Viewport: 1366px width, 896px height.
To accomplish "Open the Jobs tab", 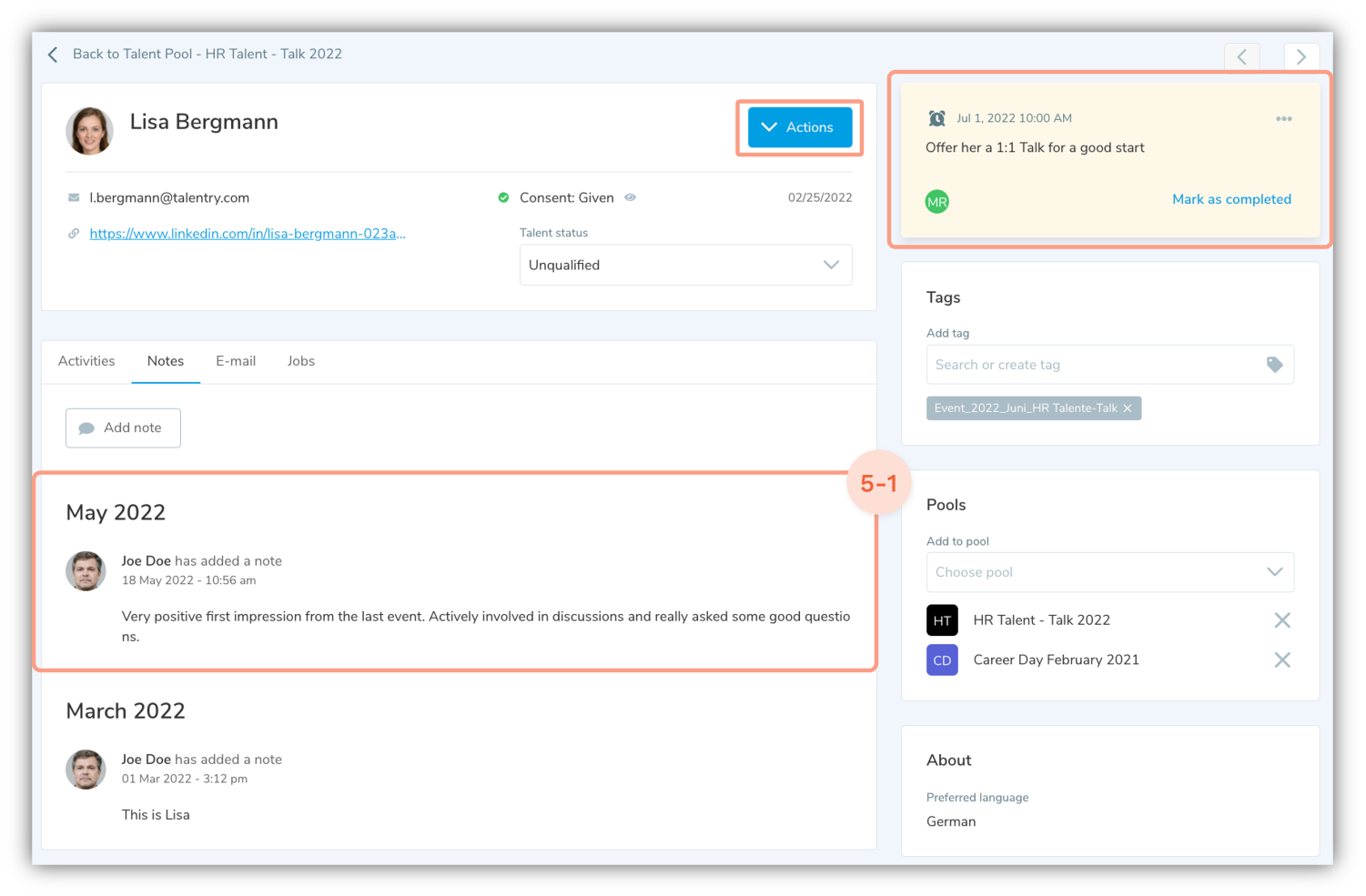I will click(300, 361).
